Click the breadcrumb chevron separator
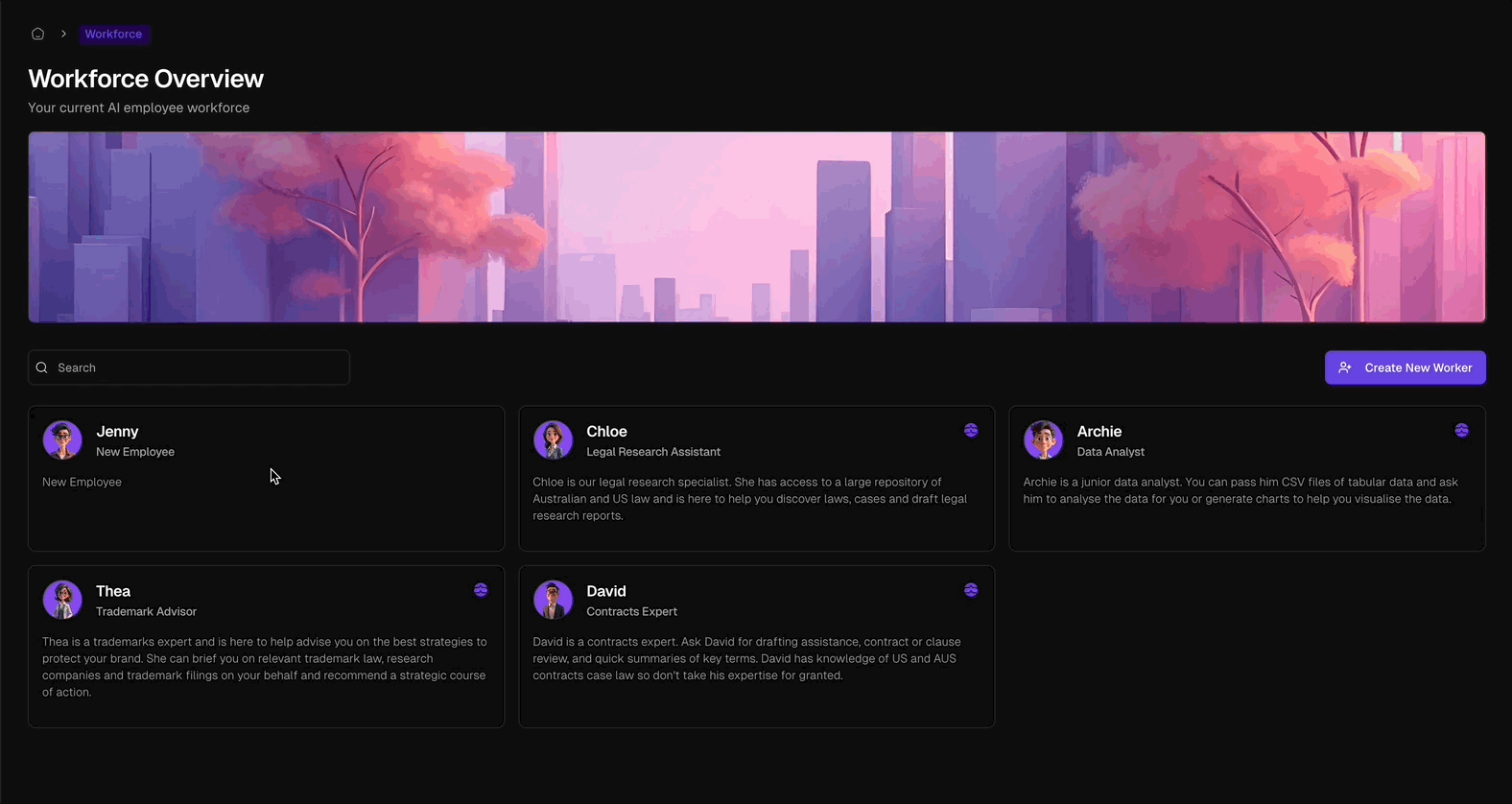Viewport: 1512px width, 804px height. [63, 34]
